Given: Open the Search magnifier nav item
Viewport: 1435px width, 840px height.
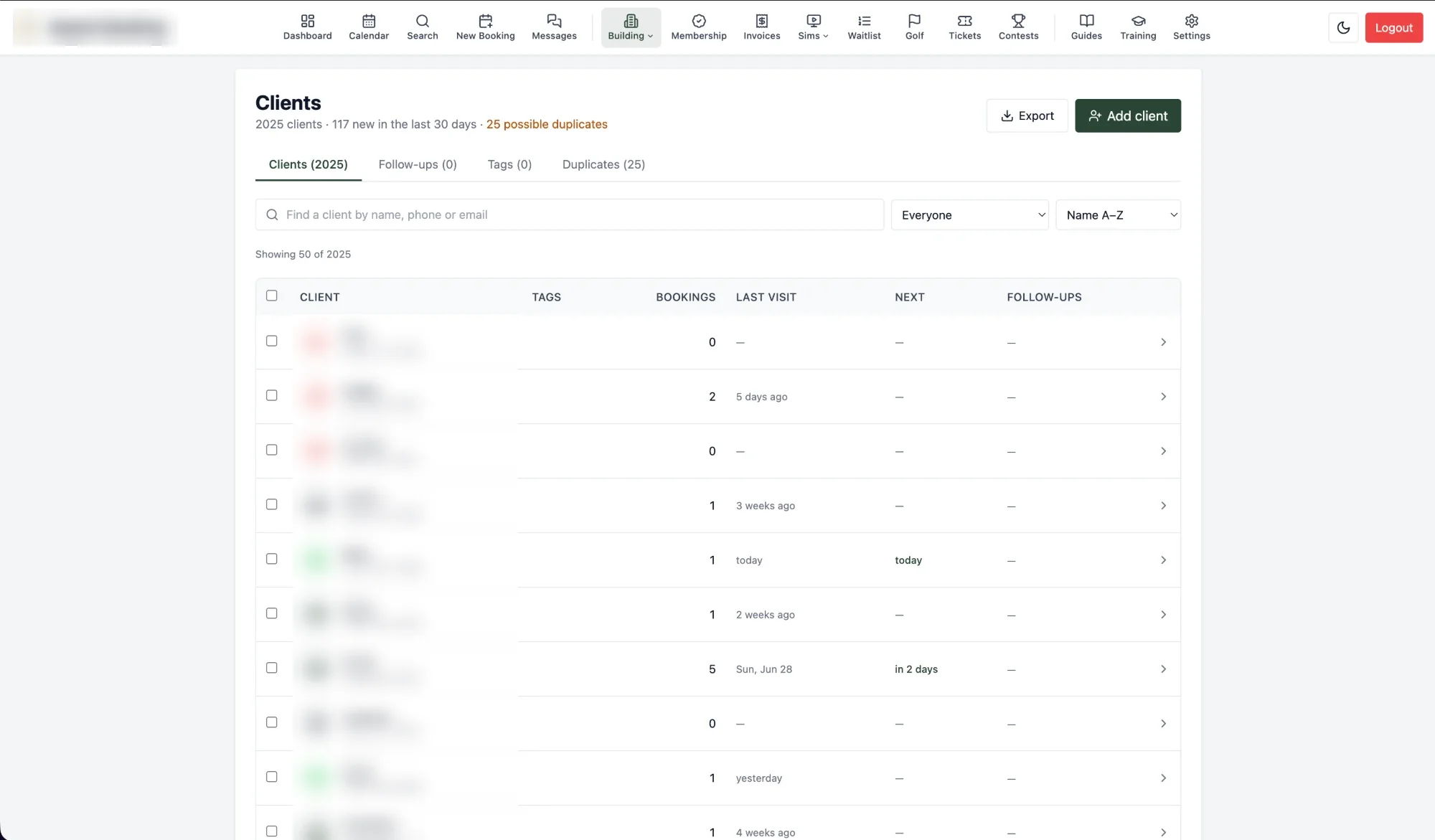Looking at the screenshot, I should tap(422, 27).
